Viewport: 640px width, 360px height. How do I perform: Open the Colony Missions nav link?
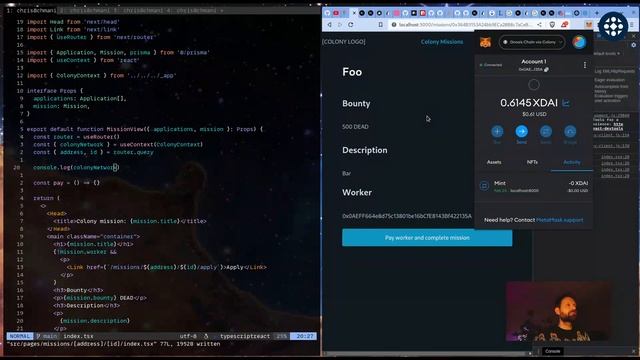(x=442, y=42)
